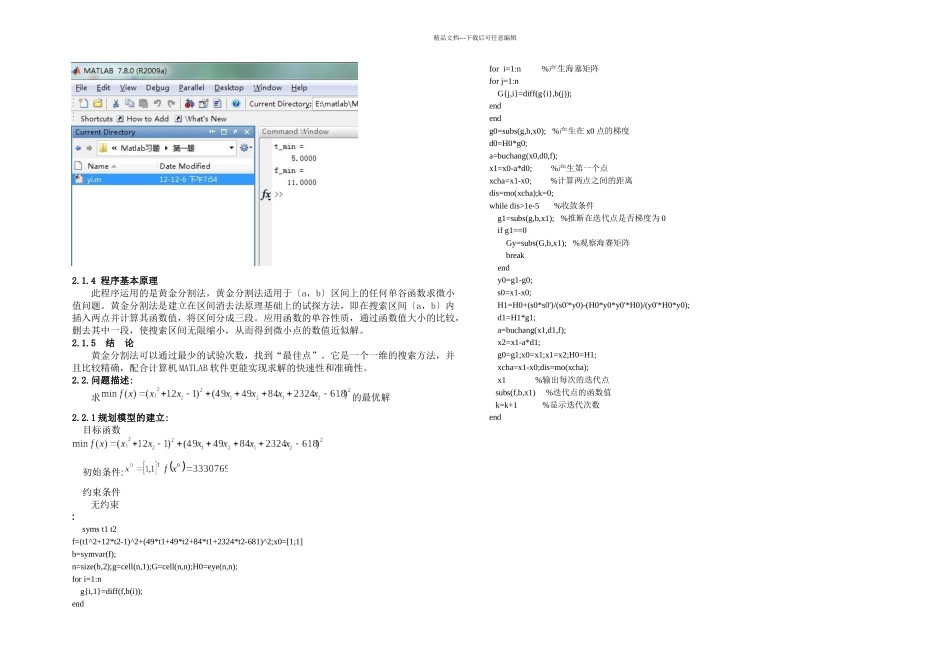Open Help via blue question mark icon

pos(236,104)
